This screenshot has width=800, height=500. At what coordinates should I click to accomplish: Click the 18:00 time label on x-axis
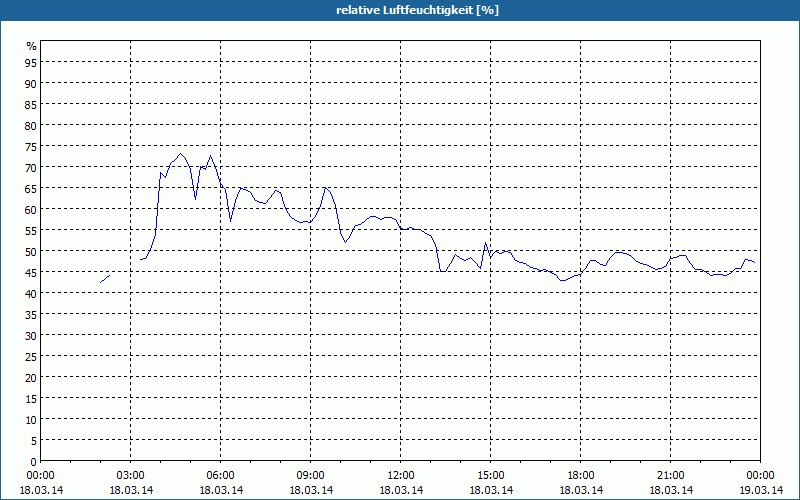point(581,476)
